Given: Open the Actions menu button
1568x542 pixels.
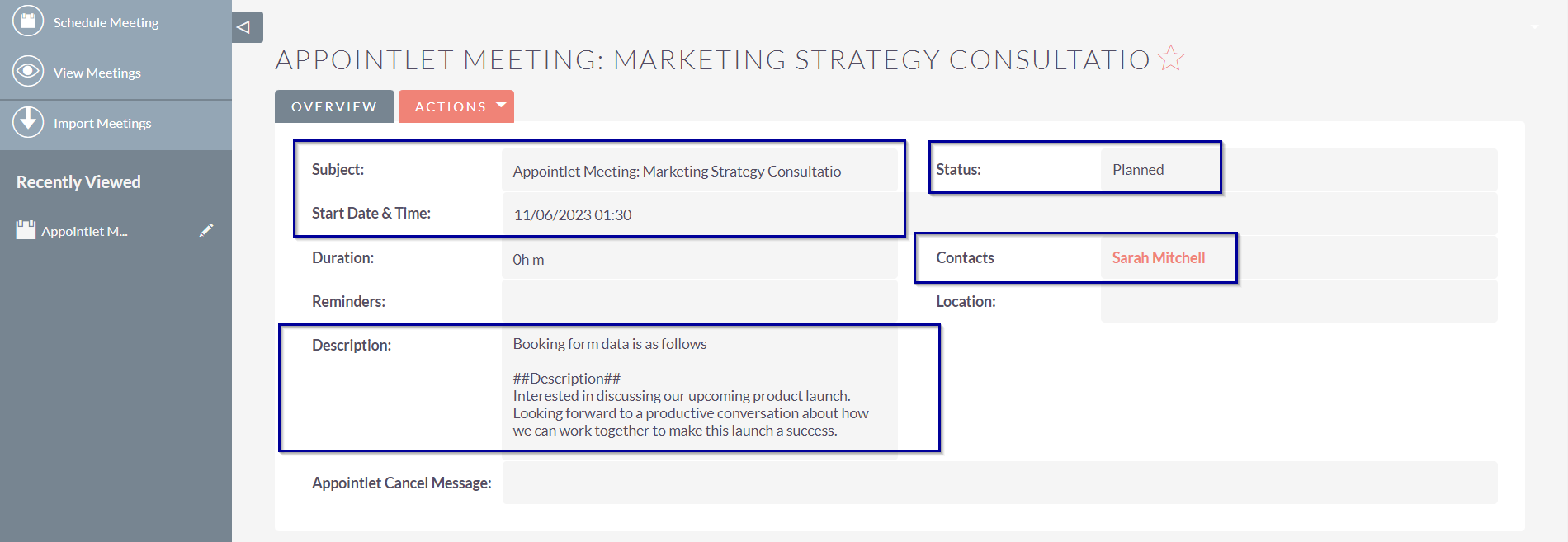Looking at the screenshot, I should tap(456, 106).
